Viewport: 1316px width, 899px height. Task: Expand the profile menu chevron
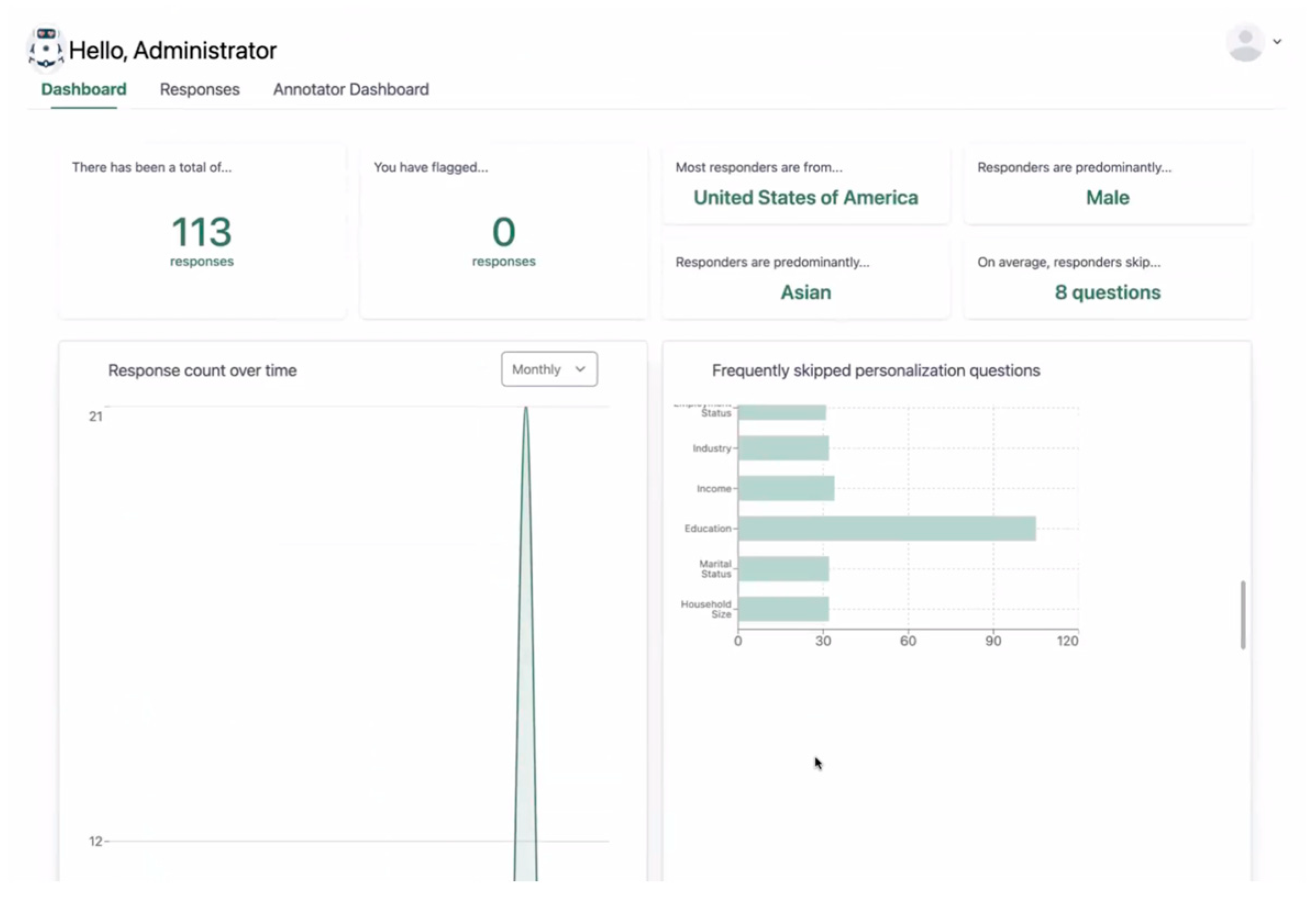click(1278, 42)
